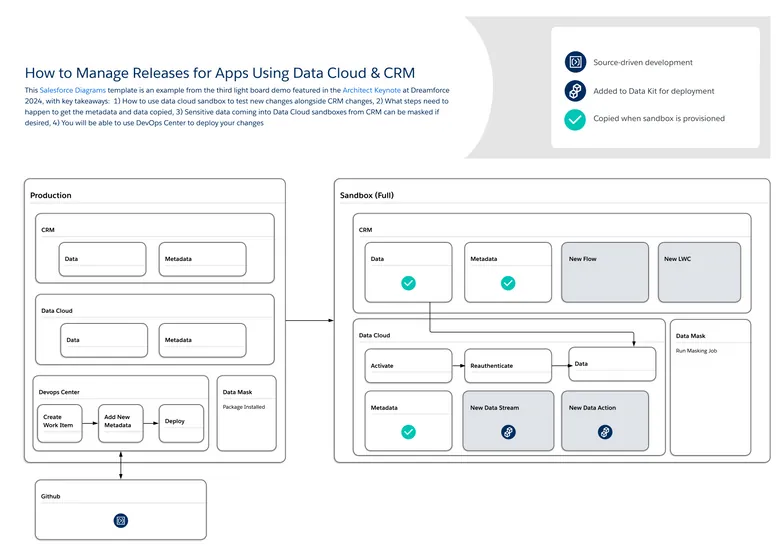Select the New LWC box in Sandbox CRM

(700, 271)
